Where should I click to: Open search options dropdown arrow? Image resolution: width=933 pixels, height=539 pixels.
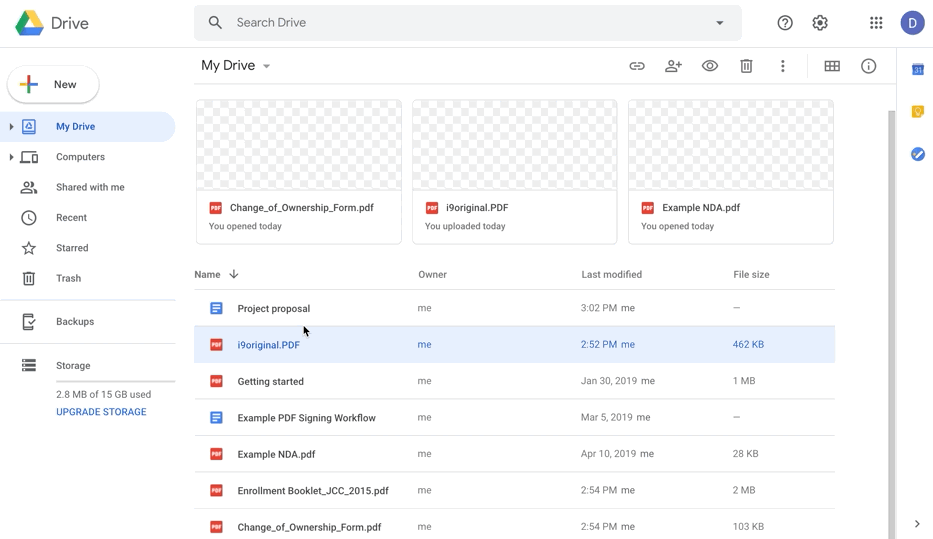tap(719, 23)
